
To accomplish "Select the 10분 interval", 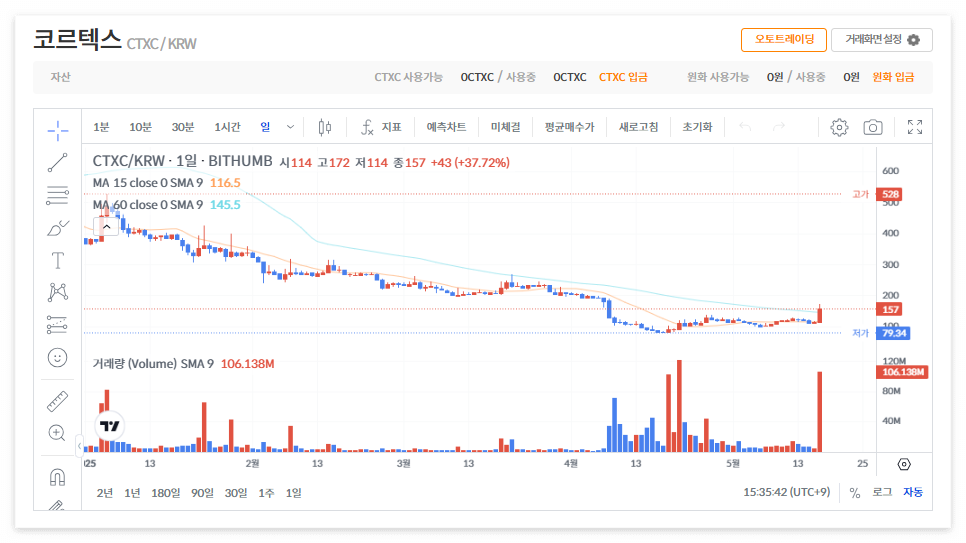I will click(140, 127).
